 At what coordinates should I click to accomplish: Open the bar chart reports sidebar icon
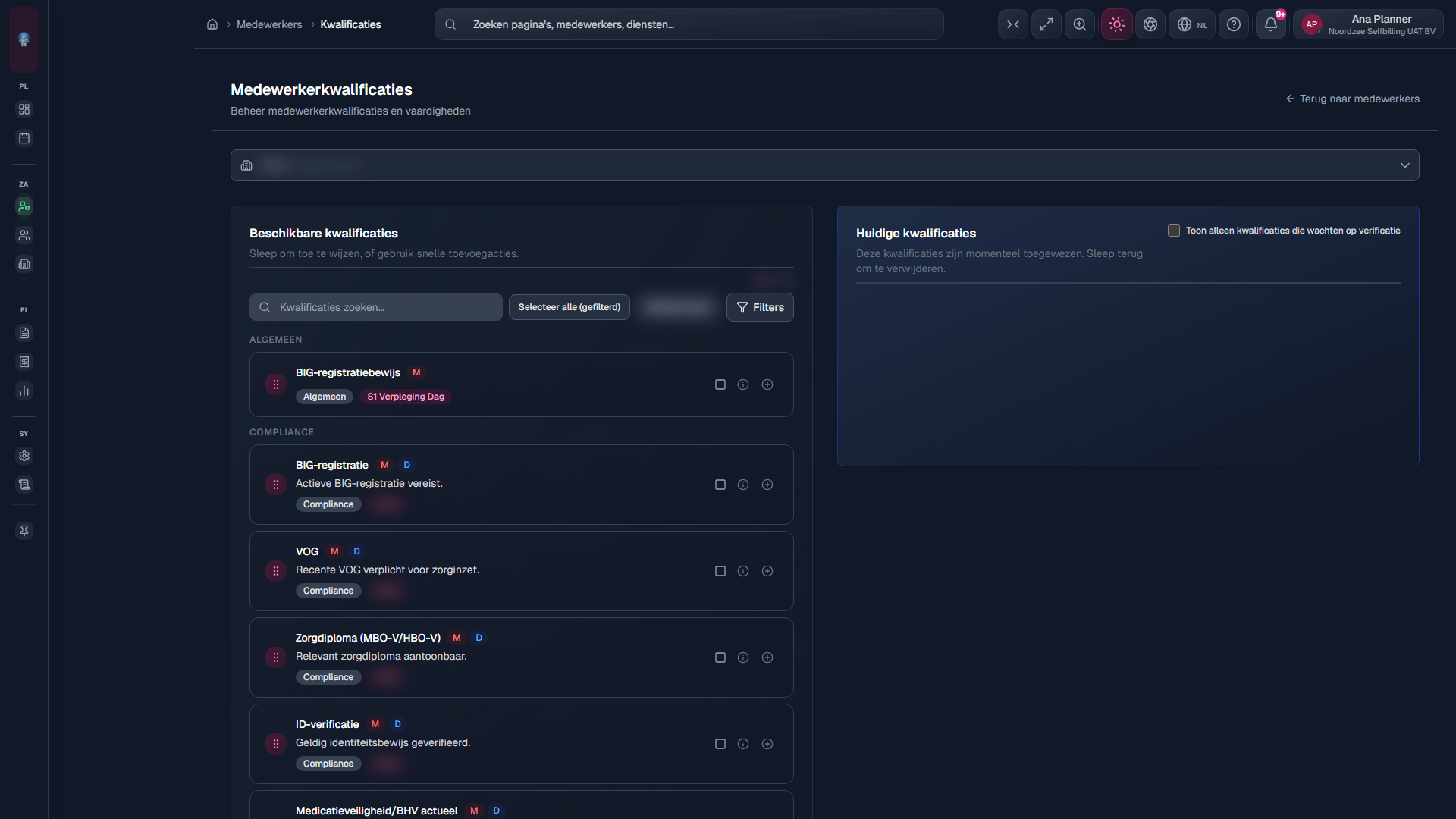[24, 391]
